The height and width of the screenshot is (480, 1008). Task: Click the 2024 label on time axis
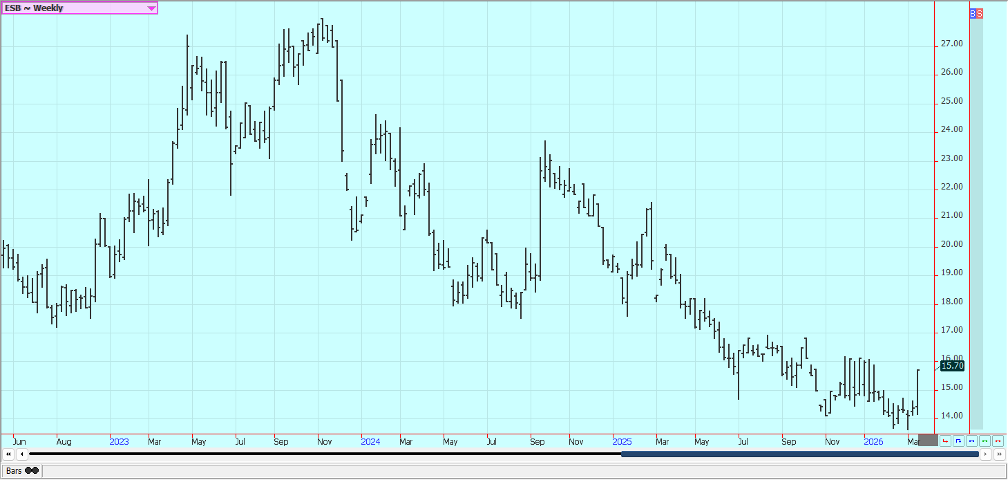pyautogui.click(x=370, y=441)
